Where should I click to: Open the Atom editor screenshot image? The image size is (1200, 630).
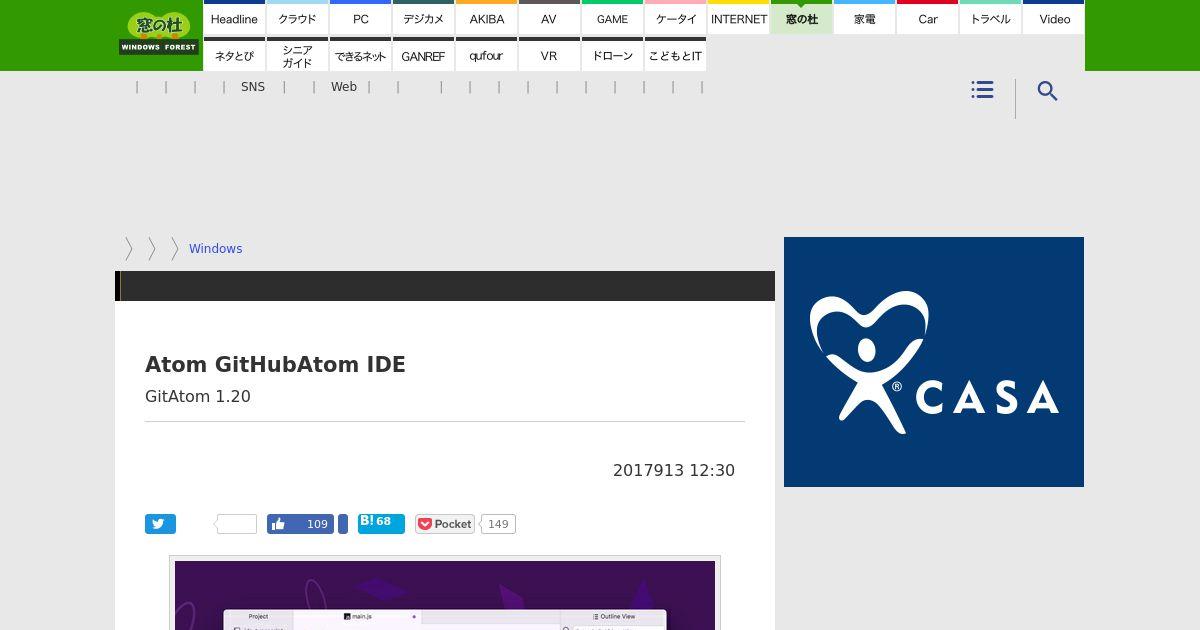click(445, 593)
